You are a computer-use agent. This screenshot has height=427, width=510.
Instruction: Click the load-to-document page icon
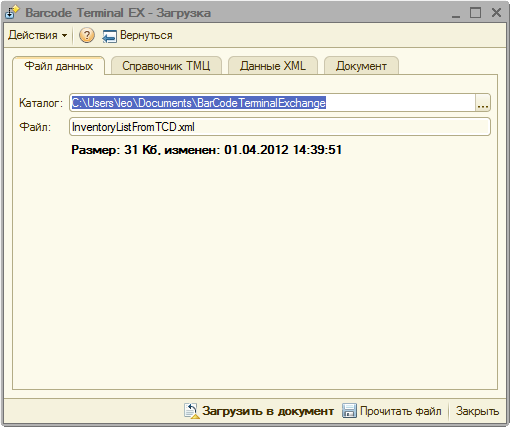point(192,411)
